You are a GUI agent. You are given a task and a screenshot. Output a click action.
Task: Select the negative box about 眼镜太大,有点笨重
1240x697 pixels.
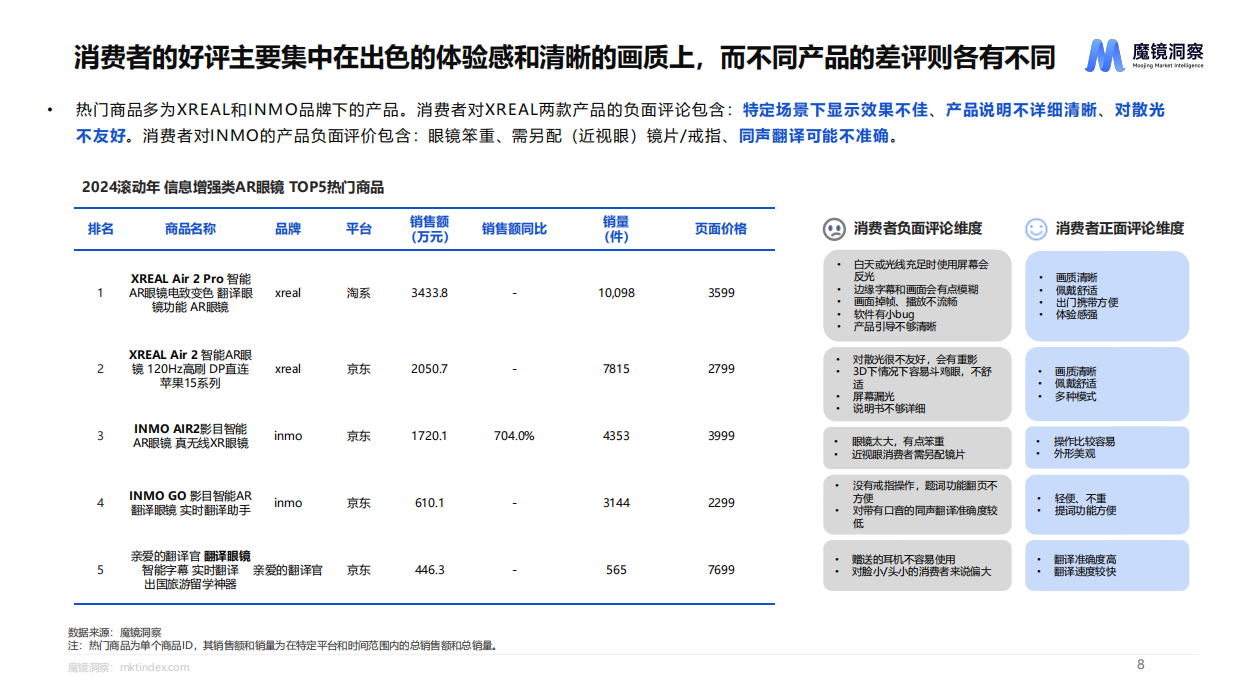(x=917, y=447)
